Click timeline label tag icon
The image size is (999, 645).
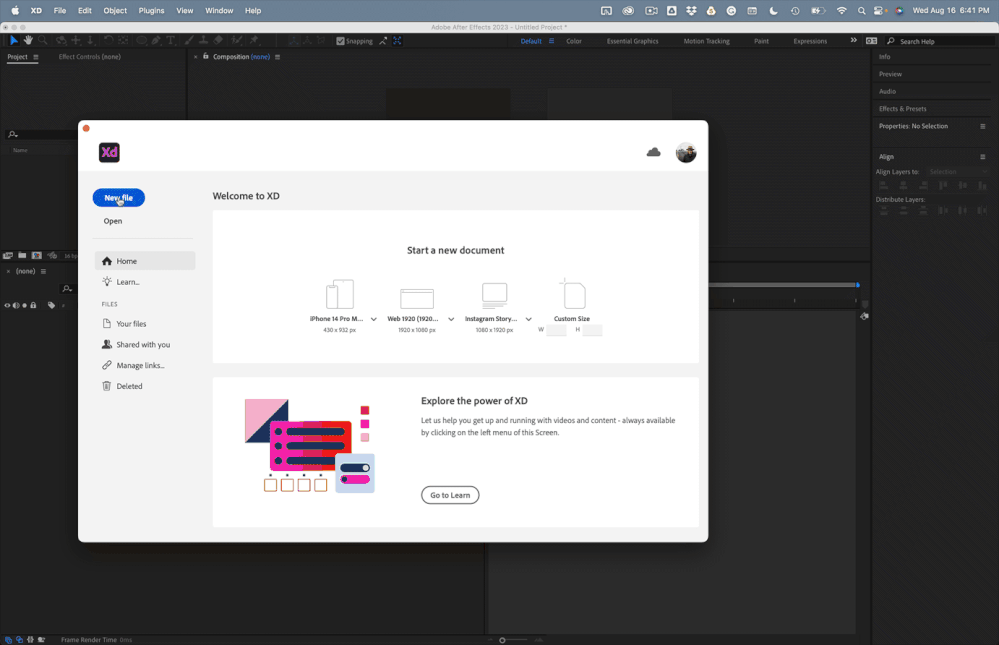[x=51, y=305]
